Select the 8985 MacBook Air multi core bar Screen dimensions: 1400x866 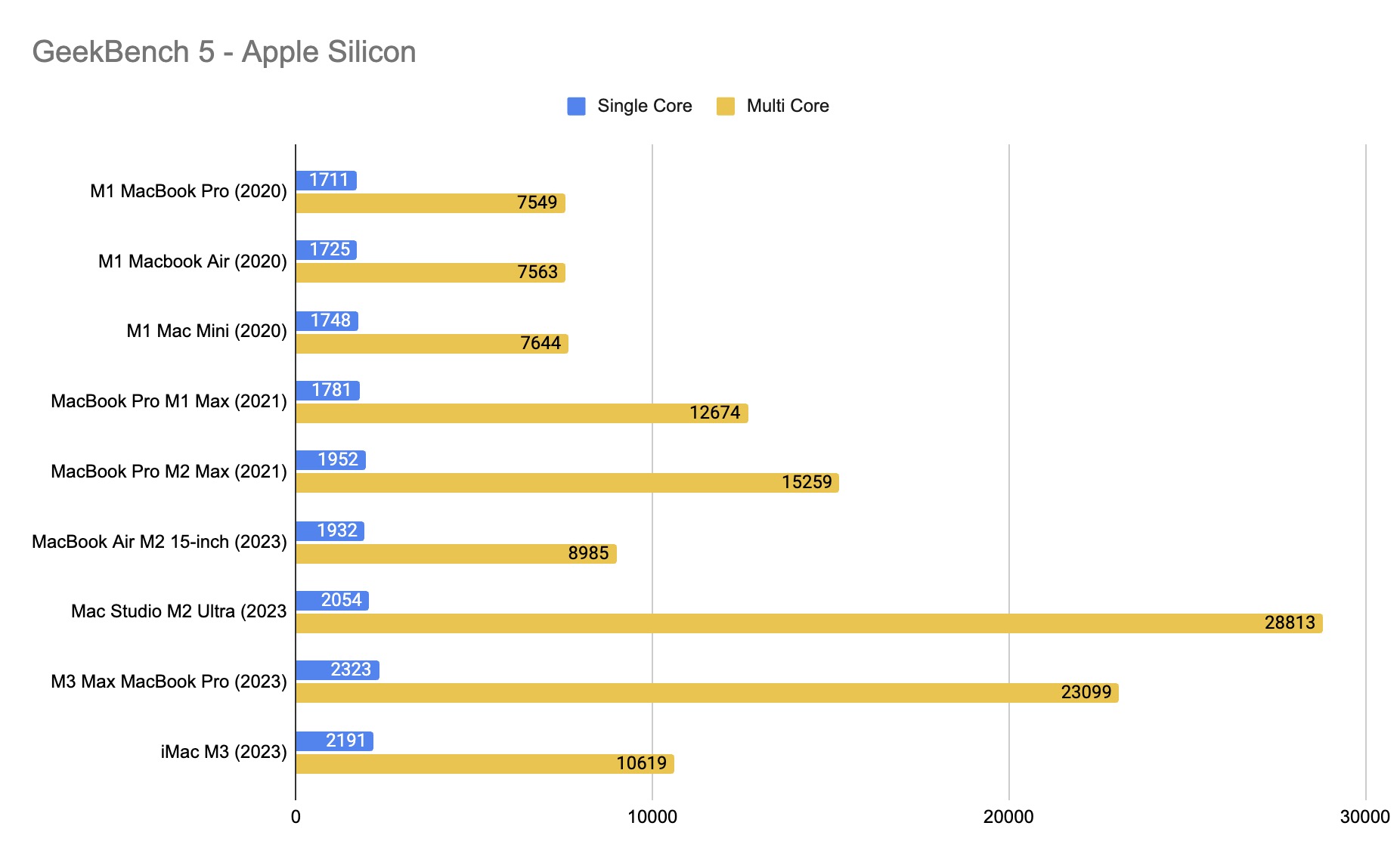[456, 554]
